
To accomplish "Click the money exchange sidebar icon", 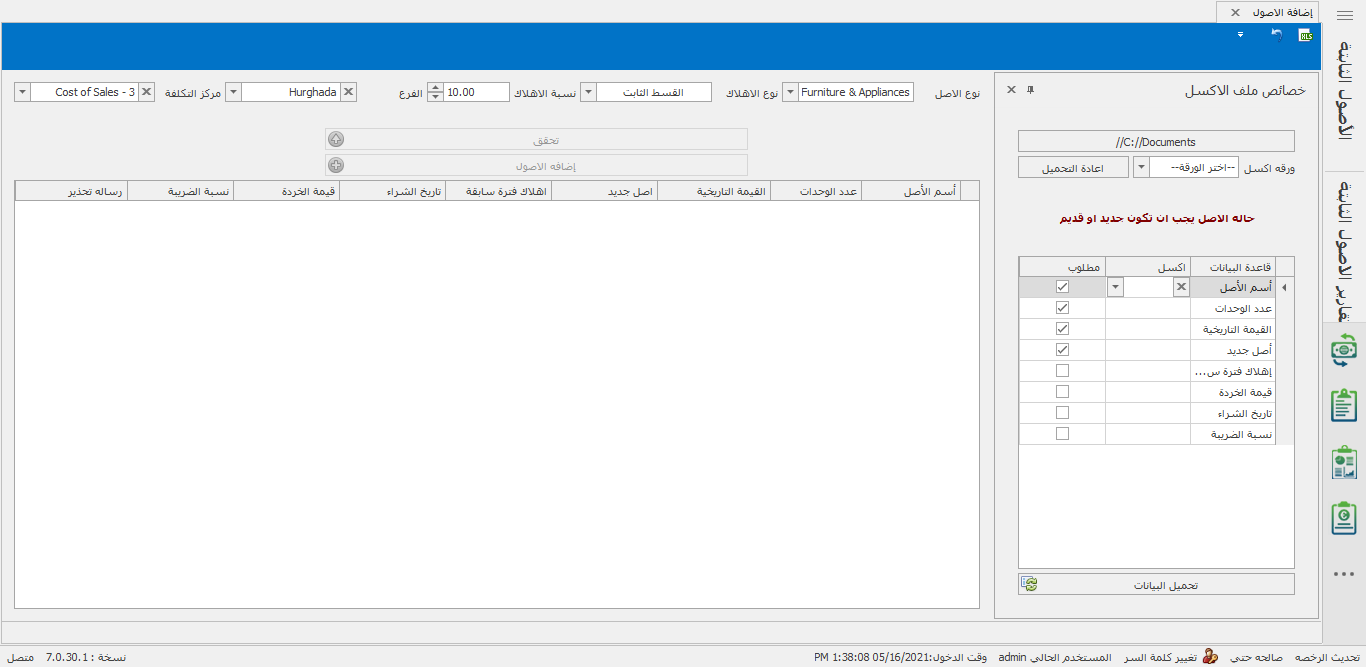I will point(1344,350).
